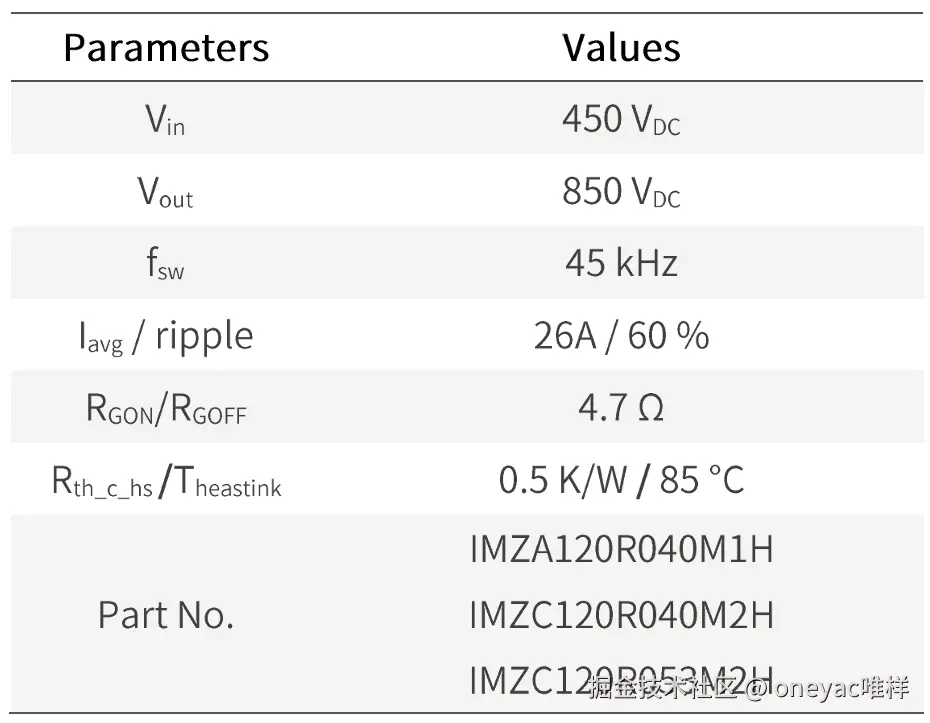Select the fsw parameter cell

166,264
